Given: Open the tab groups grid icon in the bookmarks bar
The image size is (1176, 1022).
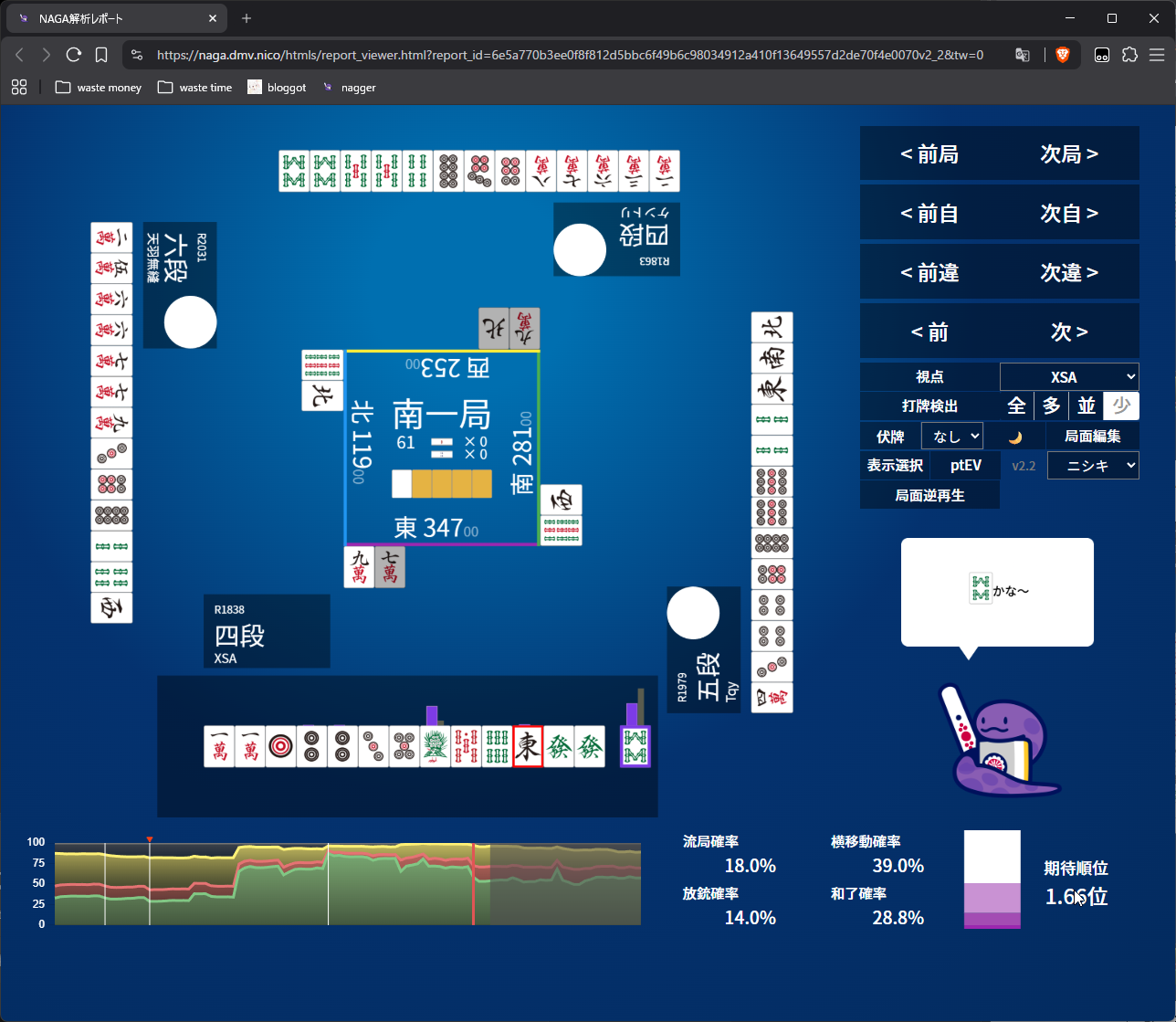Looking at the screenshot, I should [x=19, y=87].
